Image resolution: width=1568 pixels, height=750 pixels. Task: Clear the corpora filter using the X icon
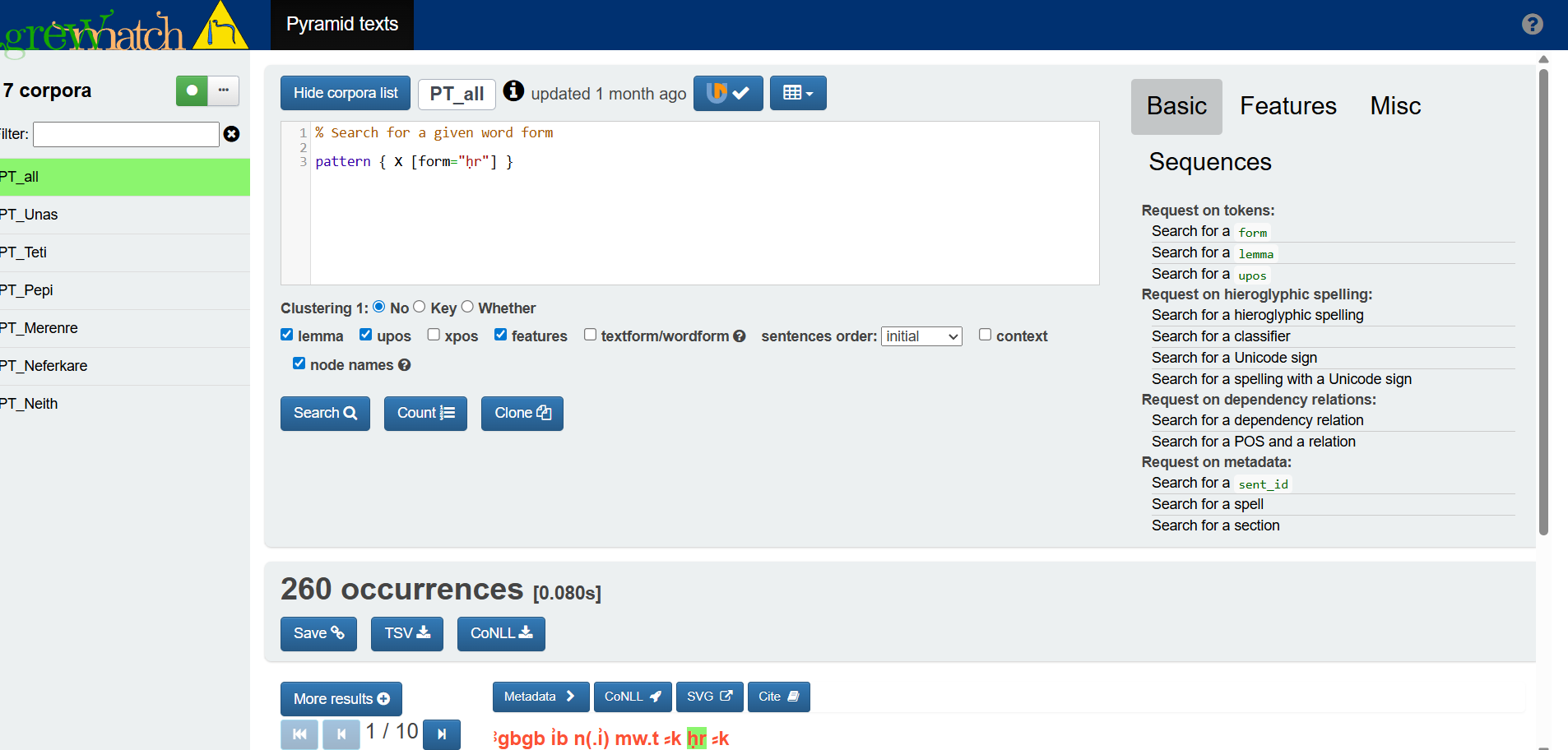(231, 134)
